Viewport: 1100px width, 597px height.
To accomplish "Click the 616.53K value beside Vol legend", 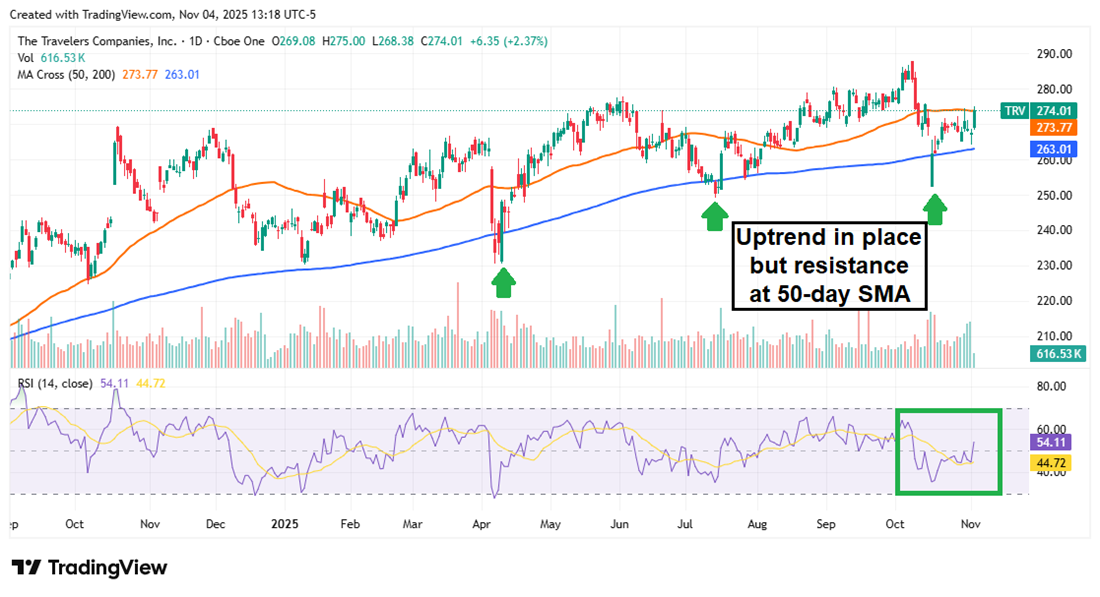I will pyautogui.click(x=63, y=58).
